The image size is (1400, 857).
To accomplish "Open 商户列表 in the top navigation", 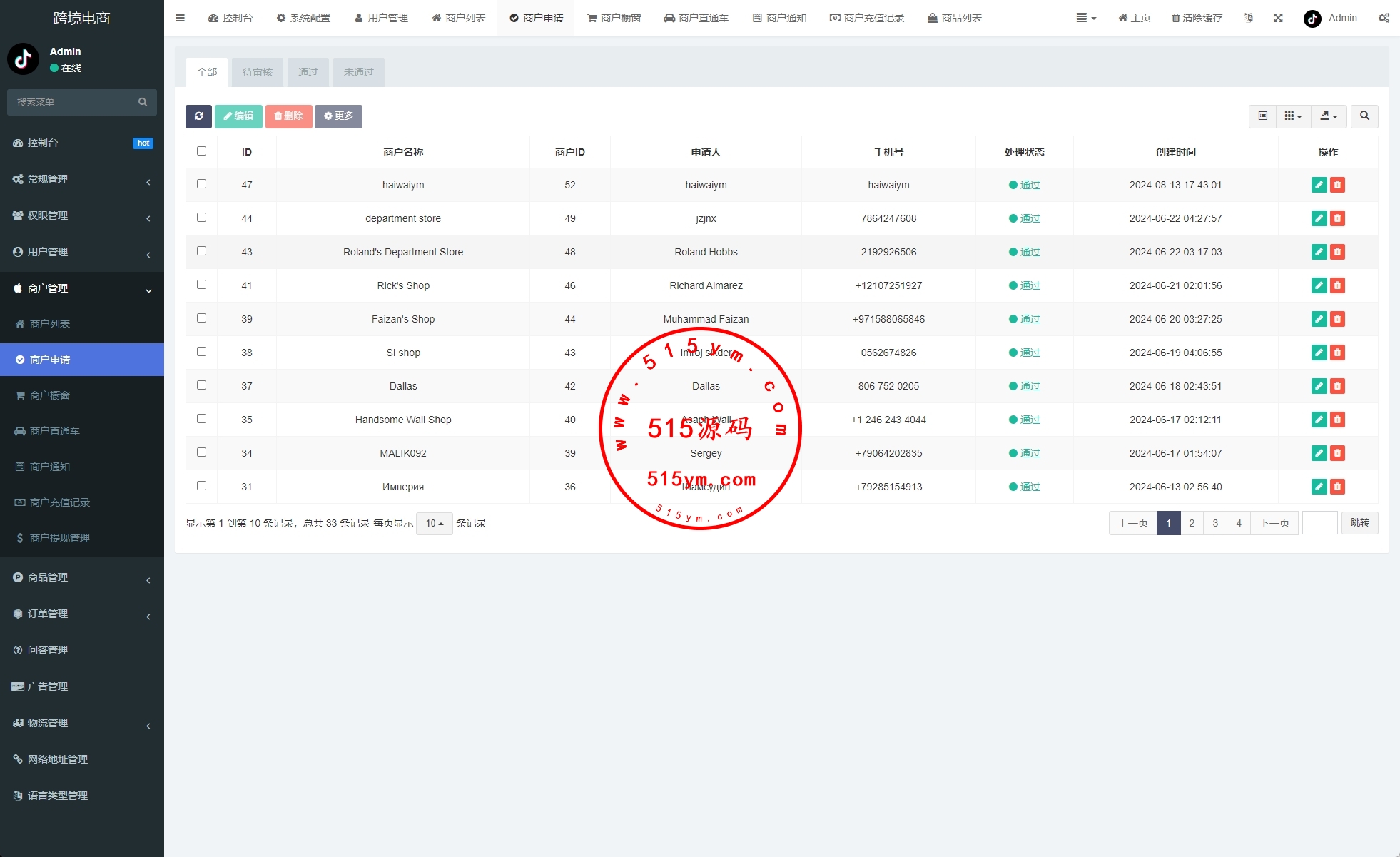I will pyautogui.click(x=459, y=18).
